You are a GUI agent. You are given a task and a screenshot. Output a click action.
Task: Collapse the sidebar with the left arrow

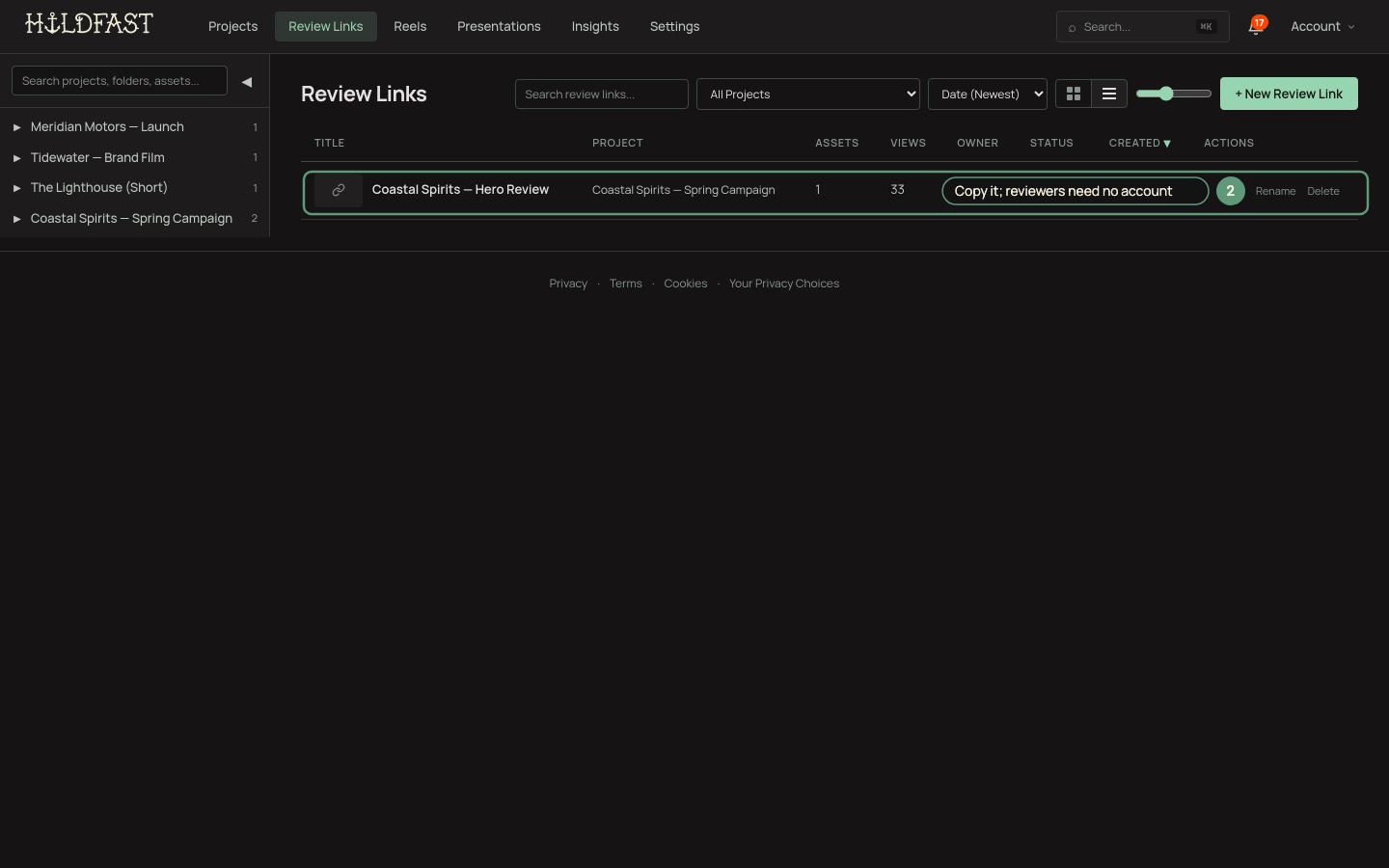[247, 82]
